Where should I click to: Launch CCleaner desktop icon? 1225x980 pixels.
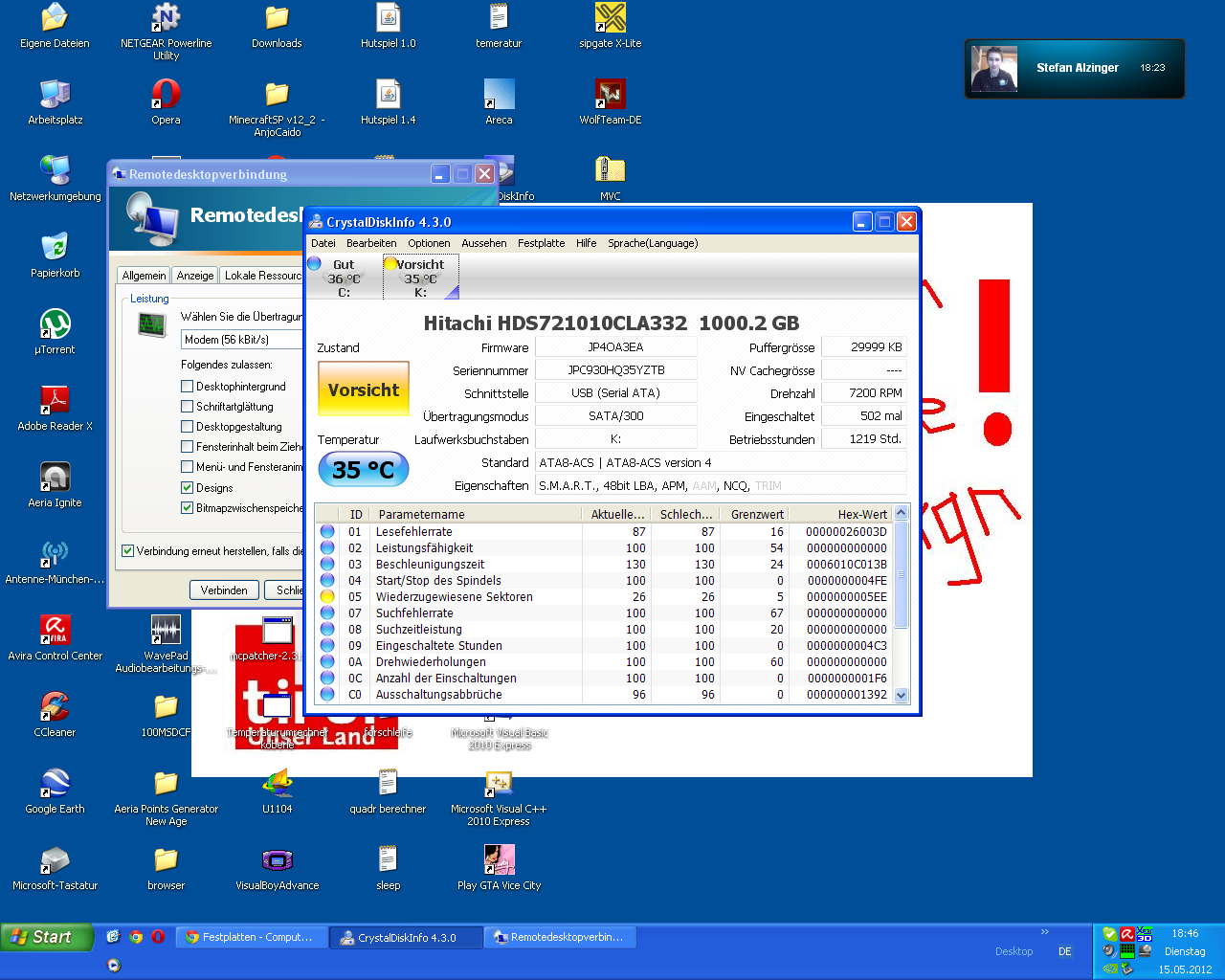pos(55,715)
